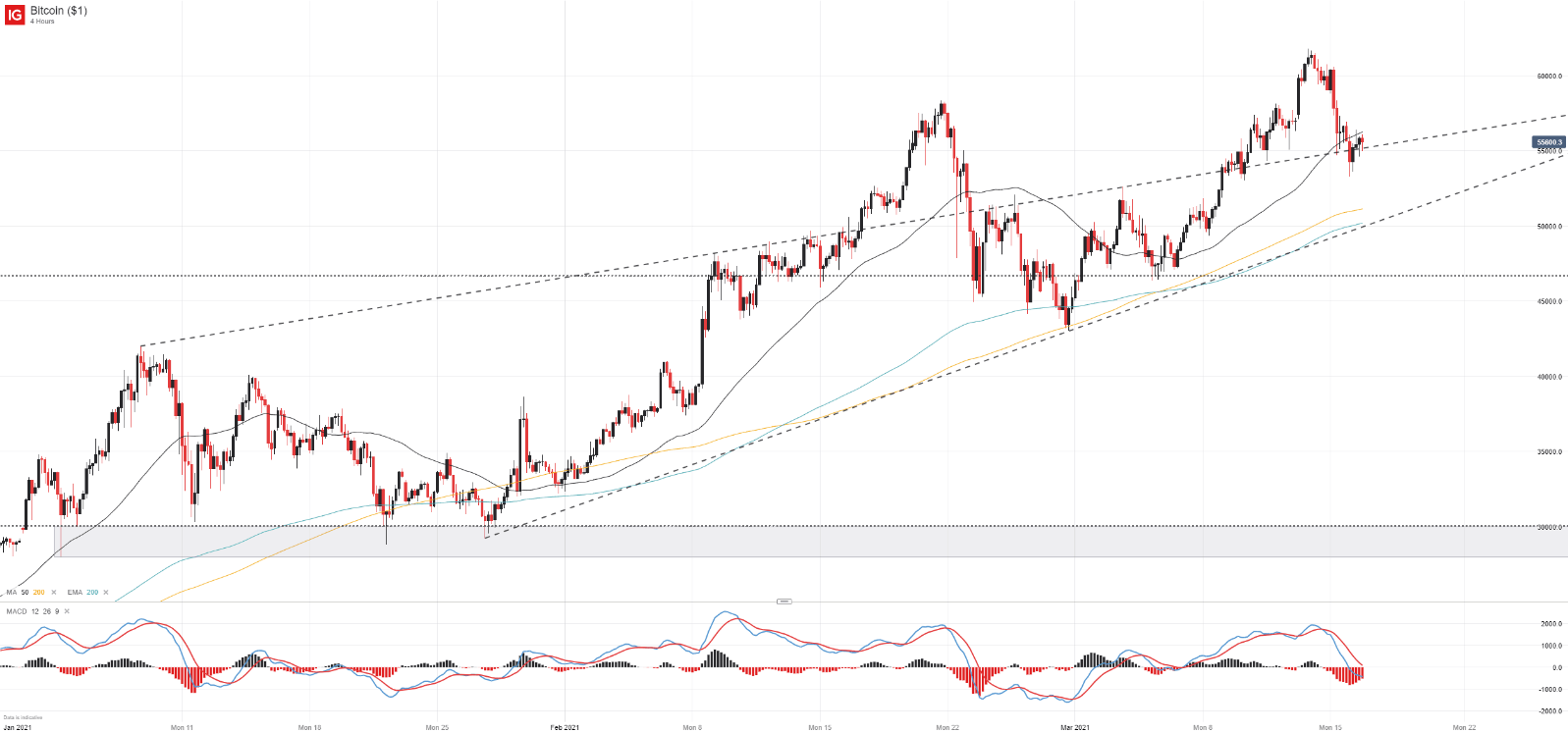Click the 40000.0 price axis label
Image resolution: width=1568 pixels, height=733 pixels.
point(1549,378)
